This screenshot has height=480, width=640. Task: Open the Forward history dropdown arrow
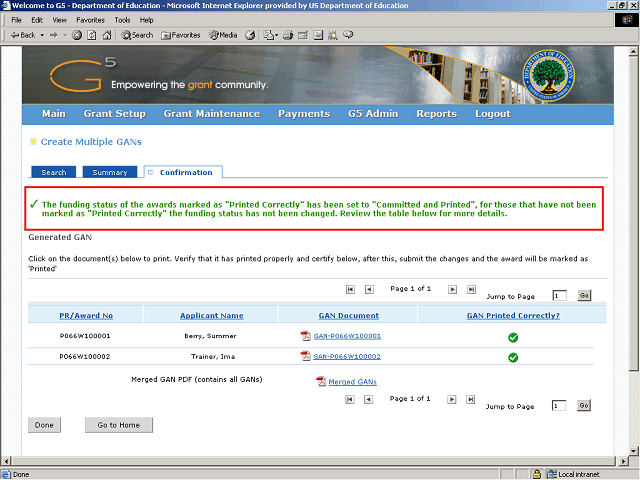click(x=65, y=35)
